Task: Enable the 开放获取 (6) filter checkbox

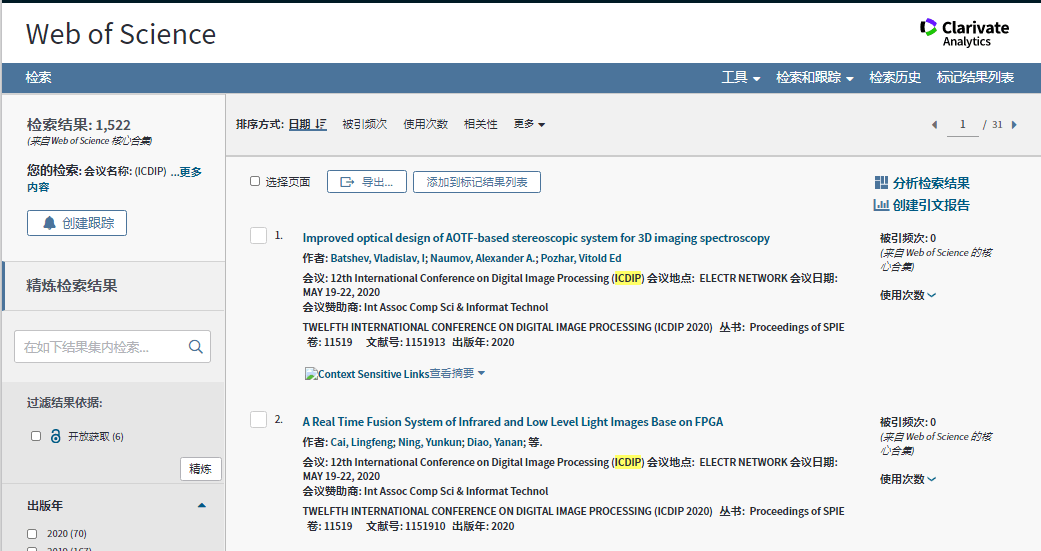Action: (x=36, y=436)
